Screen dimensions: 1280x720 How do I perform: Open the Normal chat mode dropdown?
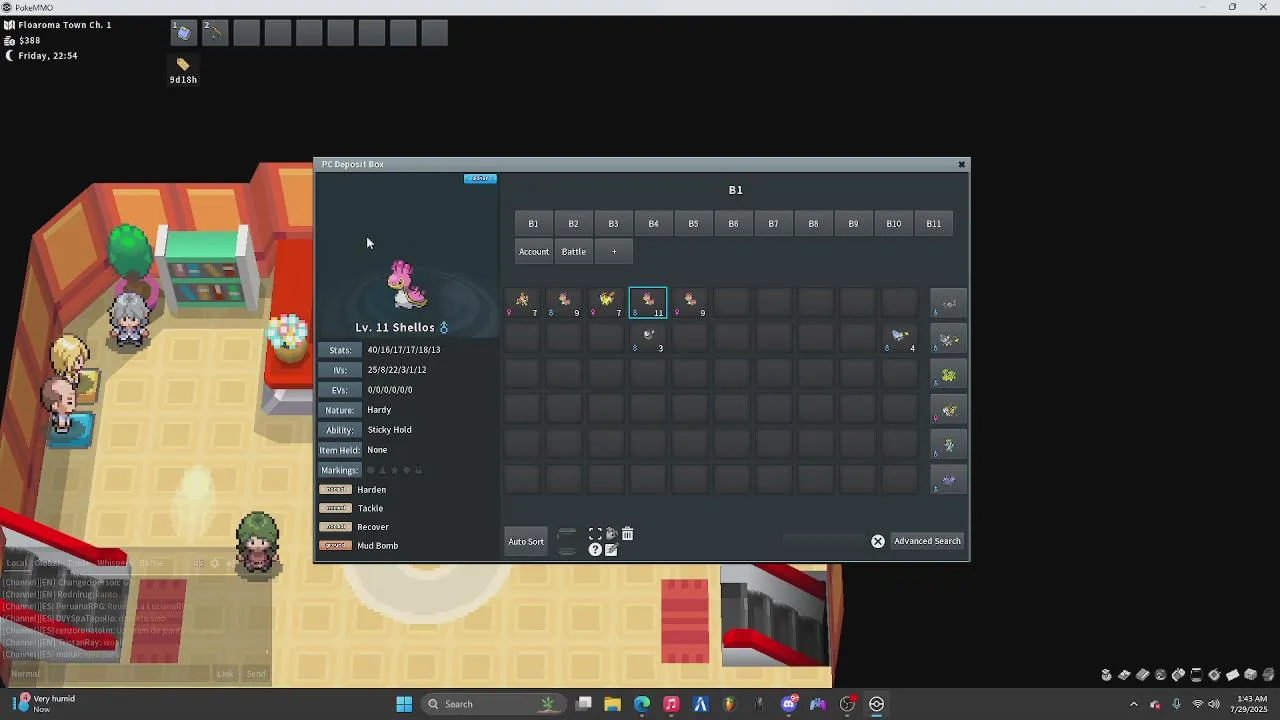tap(25, 674)
